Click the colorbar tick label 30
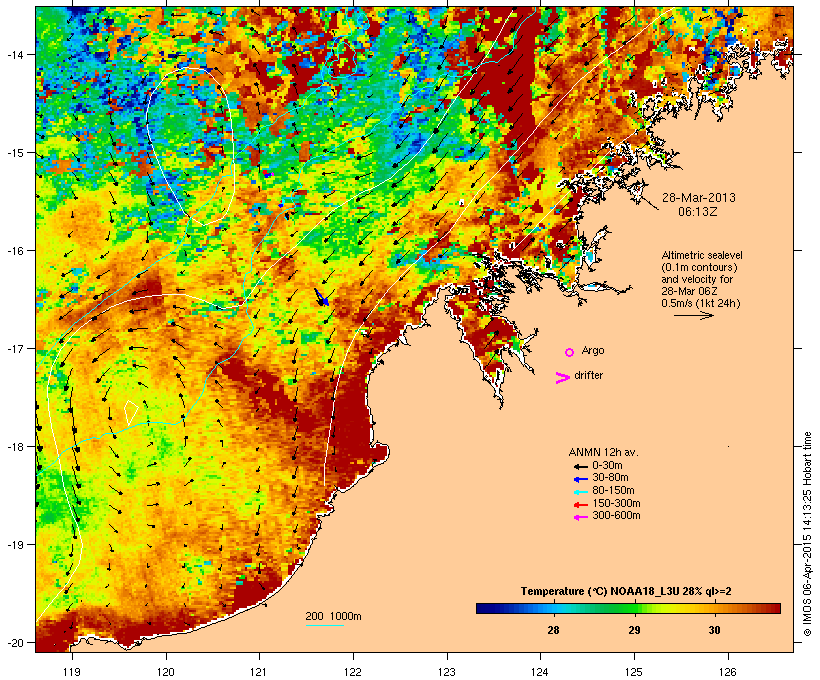Image resolution: width=820 pixels, height=680 pixels. click(714, 630)
